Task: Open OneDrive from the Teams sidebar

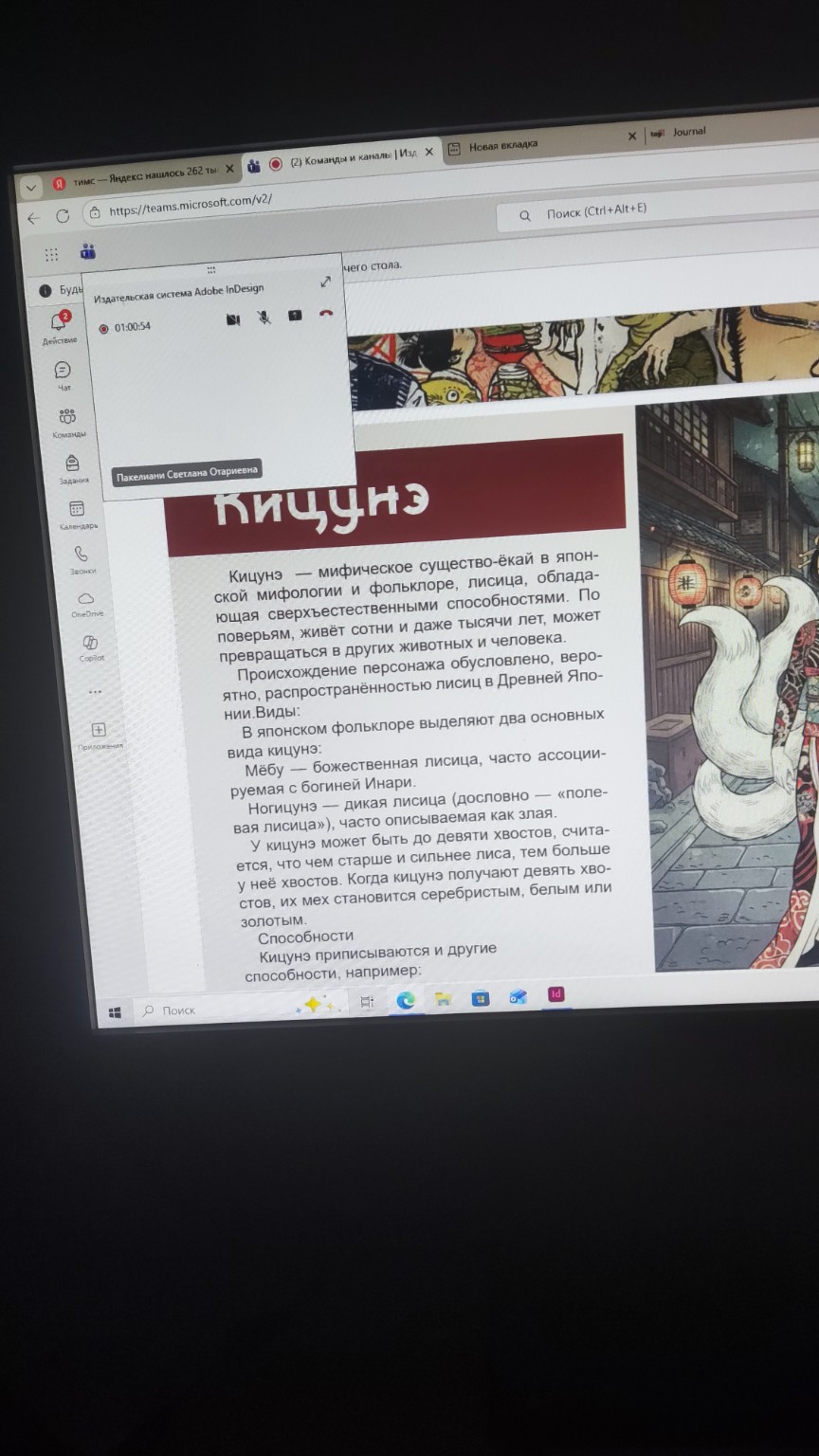Action: tap(85, 598)
